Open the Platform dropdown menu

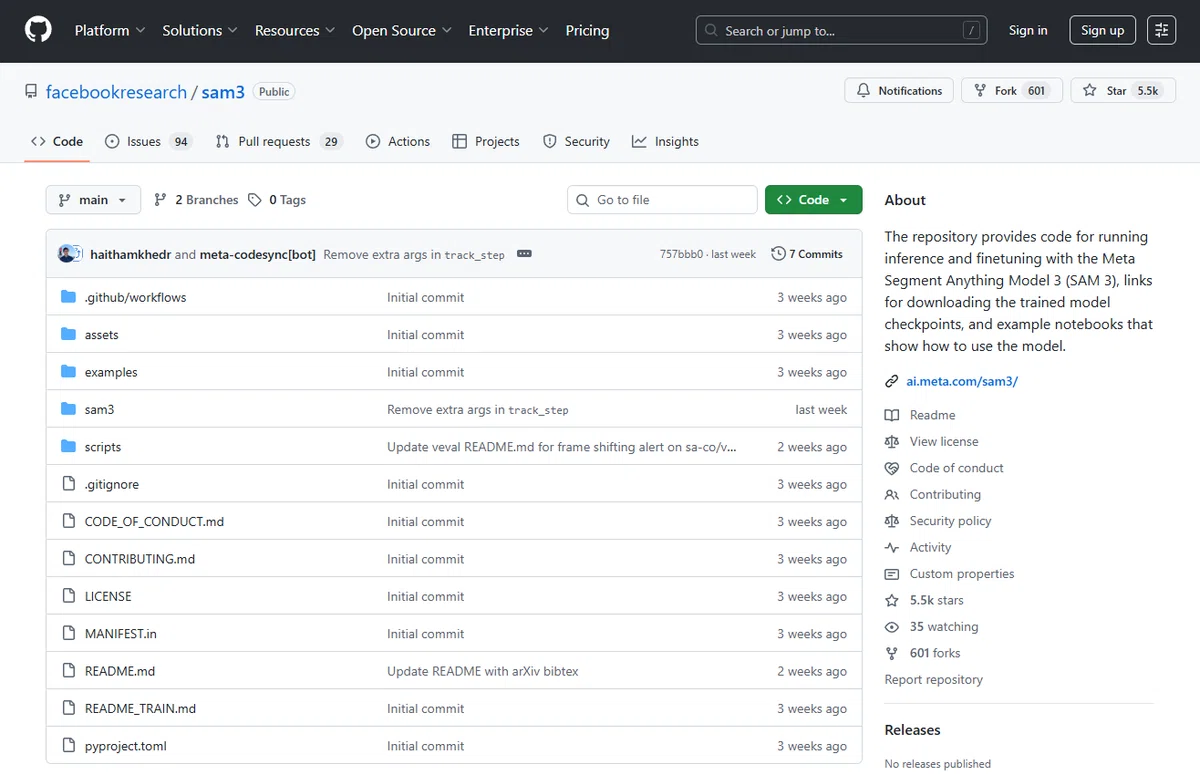110,31
